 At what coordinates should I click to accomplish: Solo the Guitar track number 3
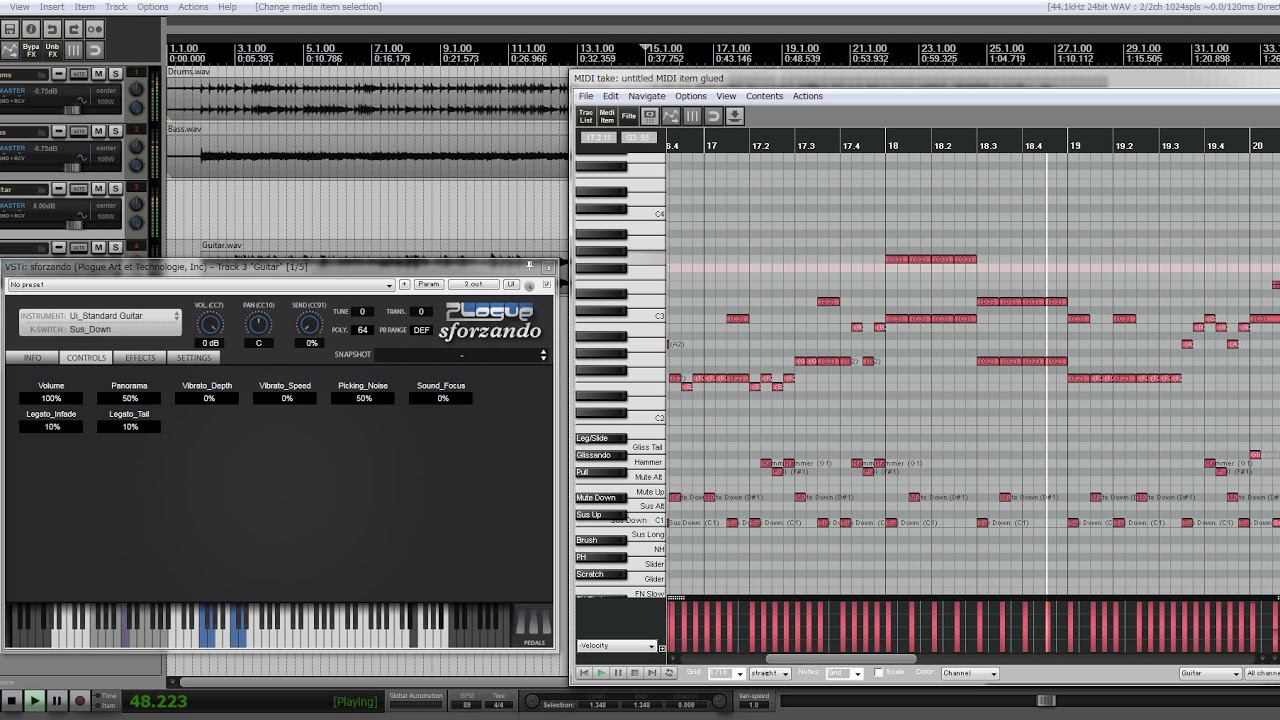[x=115, y=189]
